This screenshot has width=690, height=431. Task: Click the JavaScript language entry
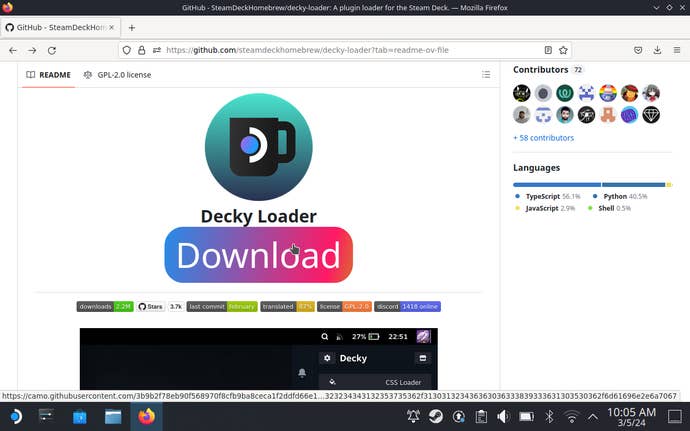point(546,208)
